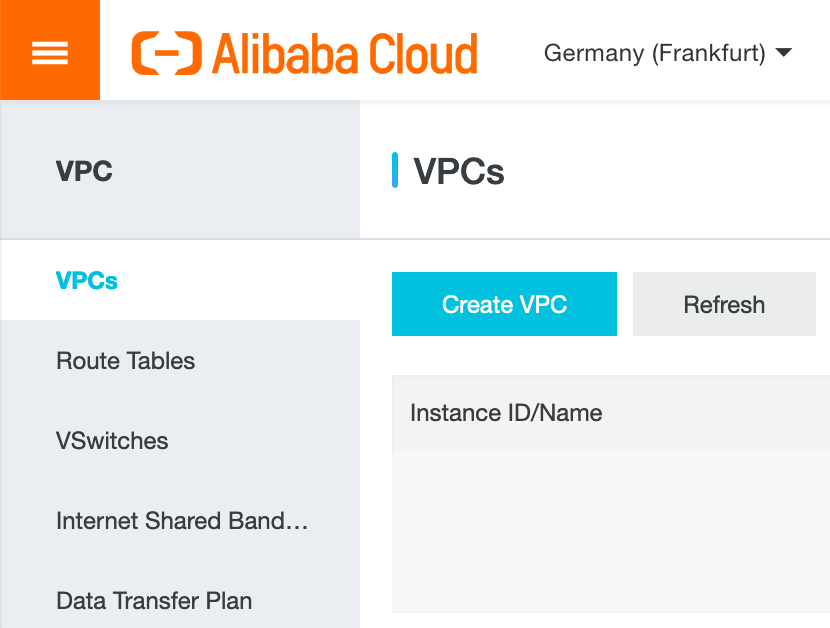Expand the caret arrow beside the region name
This screenshot has height=628, width=830.
pos(783,52)
